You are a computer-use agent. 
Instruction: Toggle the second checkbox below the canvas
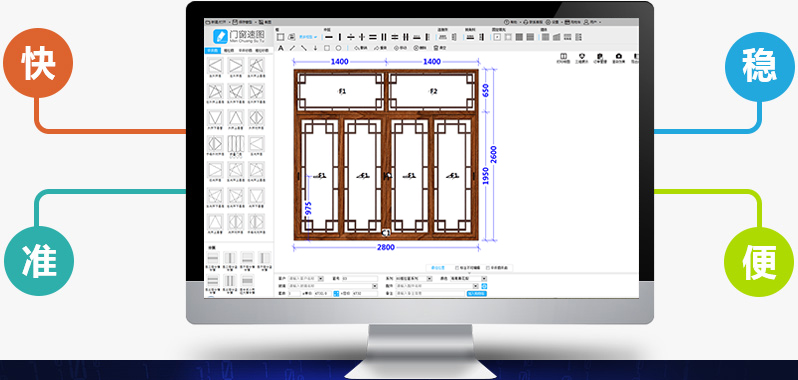coord(488,268)
